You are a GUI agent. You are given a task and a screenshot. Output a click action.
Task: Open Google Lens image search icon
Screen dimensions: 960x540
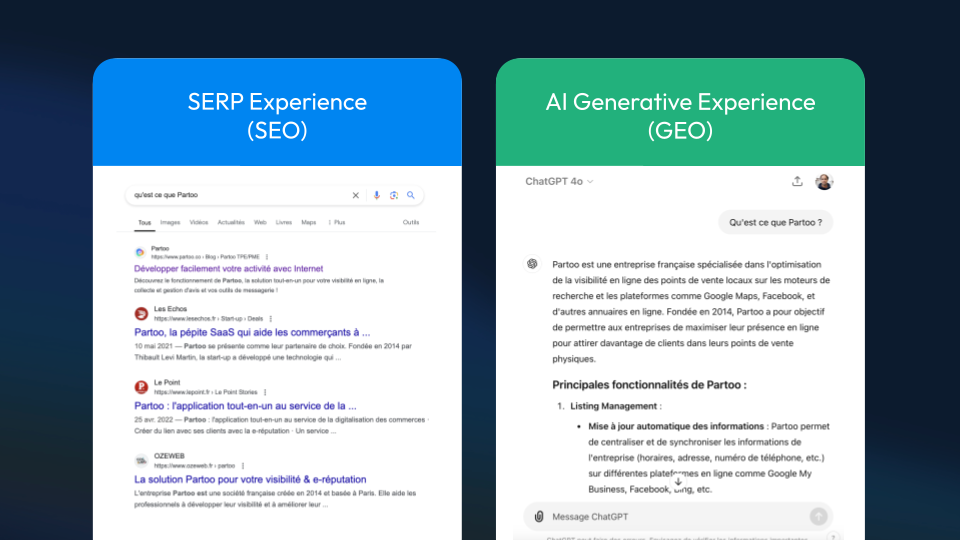[394, 195]
